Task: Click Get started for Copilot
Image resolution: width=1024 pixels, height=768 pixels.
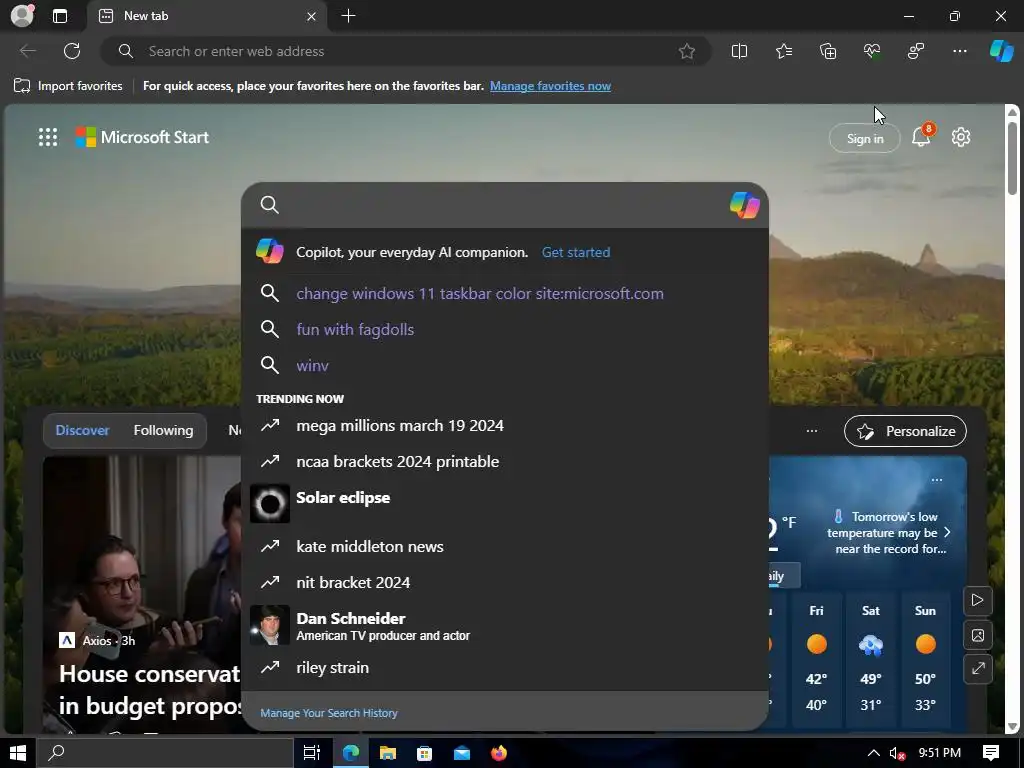Action: coord(576,252)
